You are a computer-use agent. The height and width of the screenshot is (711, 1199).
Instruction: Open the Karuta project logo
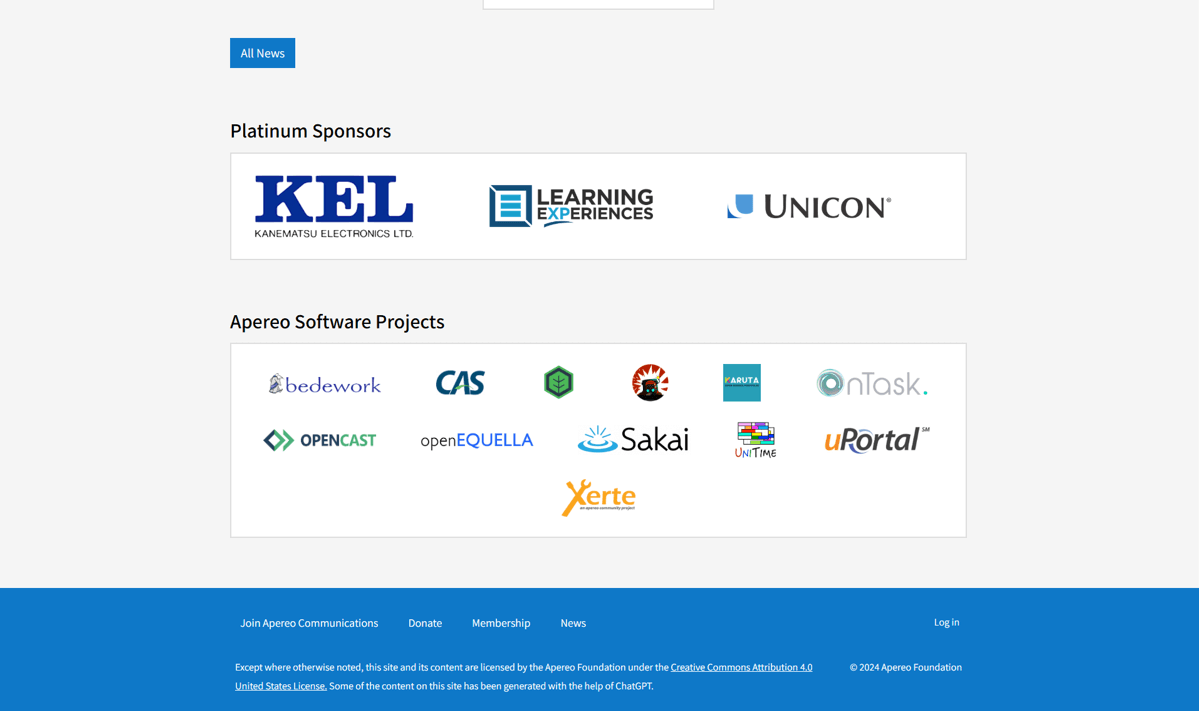741,382
